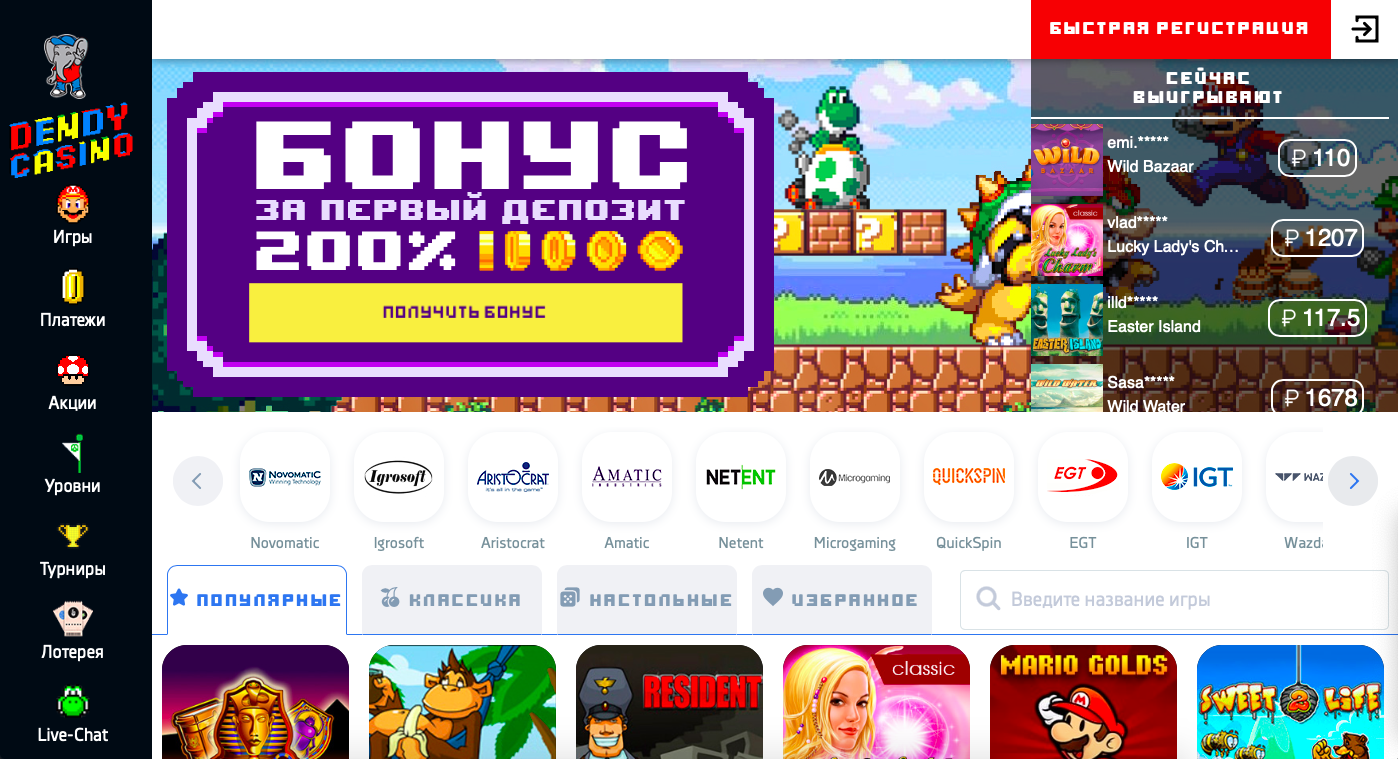This screenshot has width=1398, height=759.
Task: Open the Игры section with Mario icon
Action: [73, 215]
